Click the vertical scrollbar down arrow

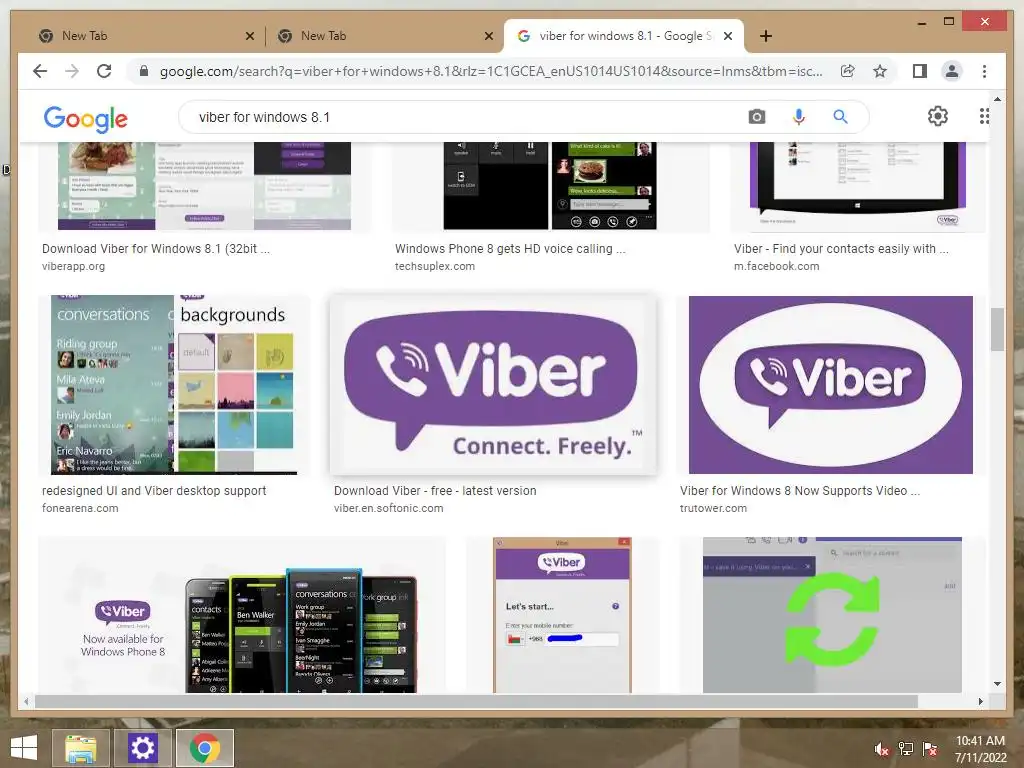tap(997, 684)
